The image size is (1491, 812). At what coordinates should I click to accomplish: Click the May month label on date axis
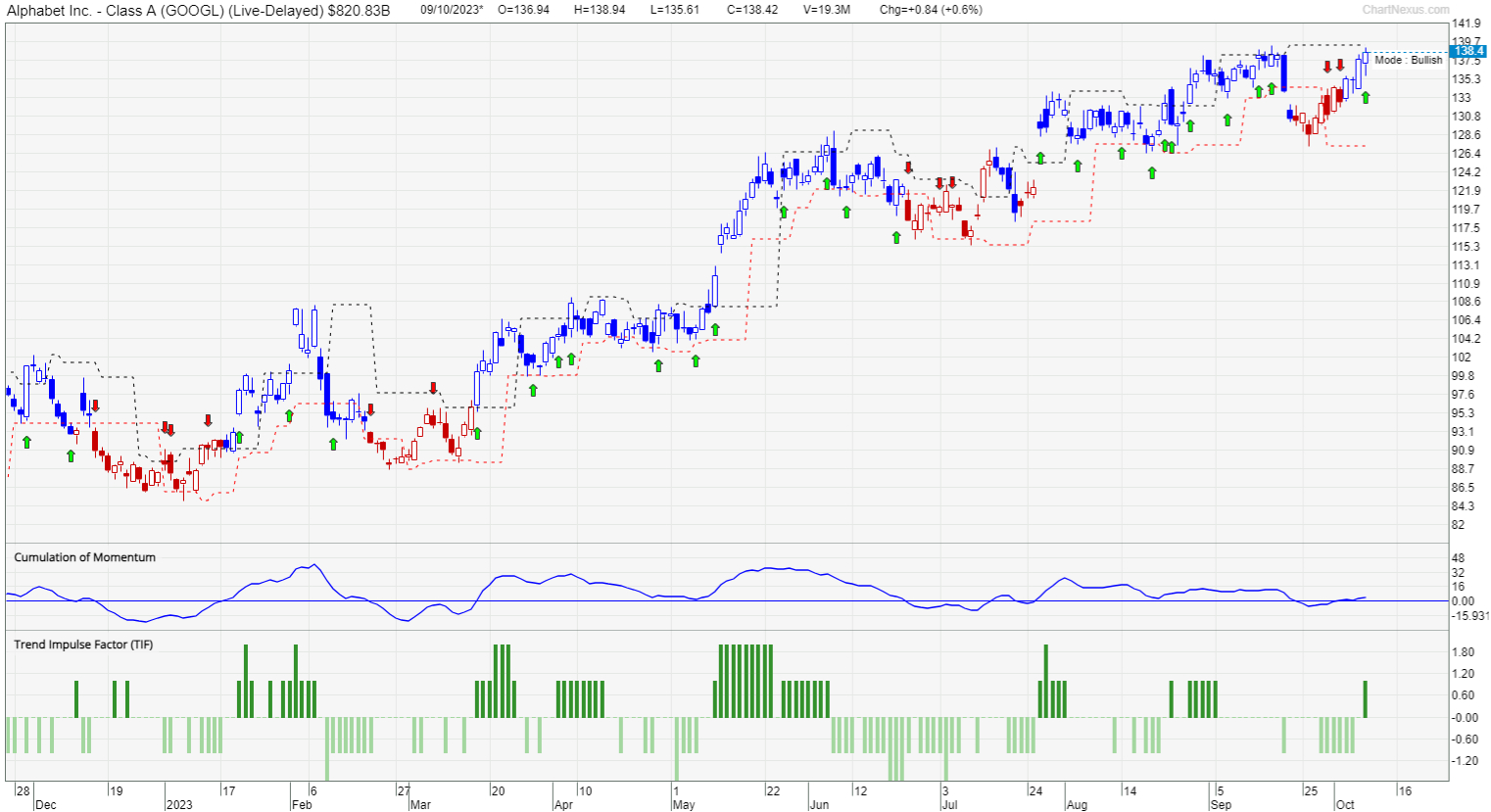coord(684,805)
